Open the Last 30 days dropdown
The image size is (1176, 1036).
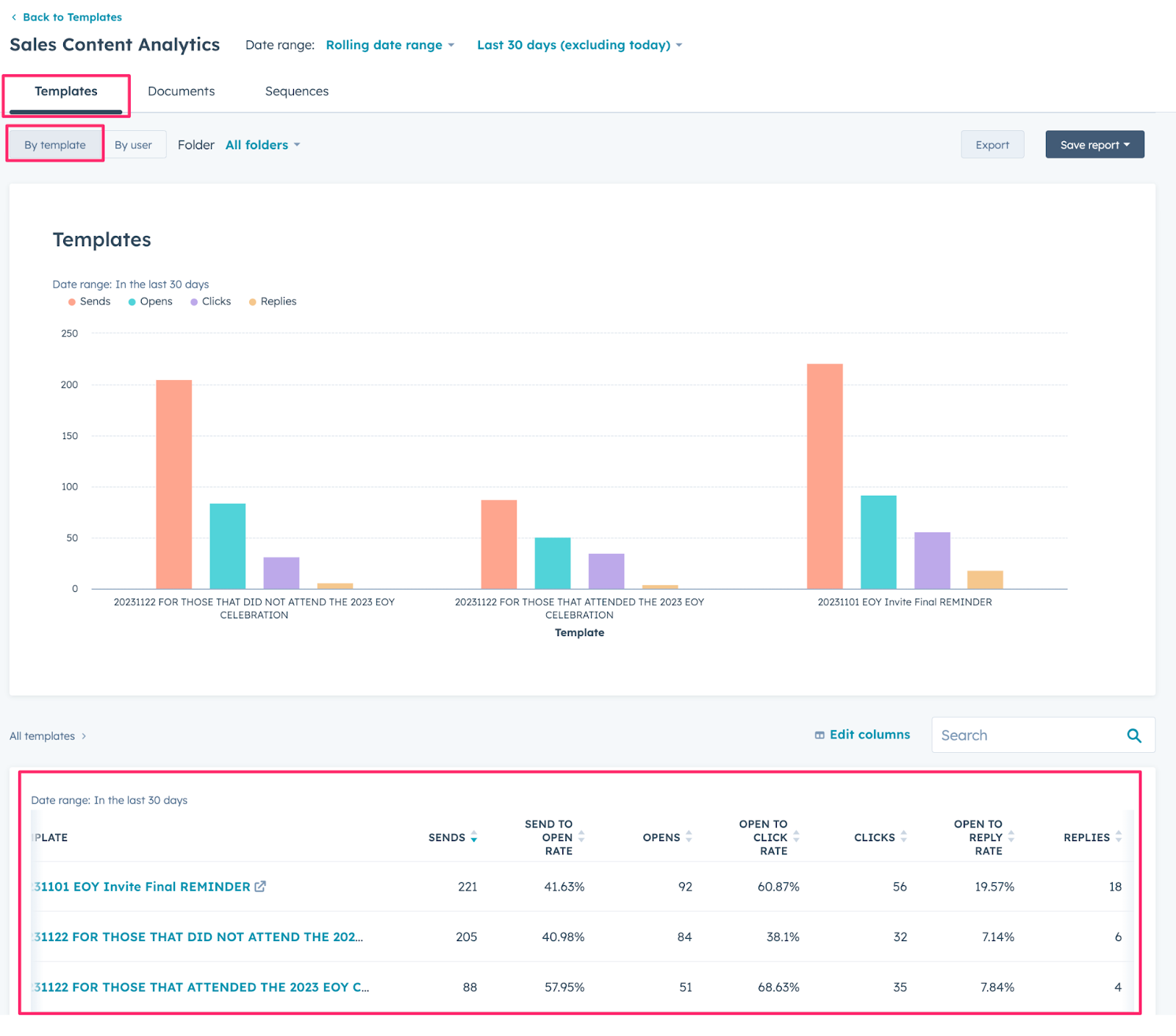coord(579,45)
